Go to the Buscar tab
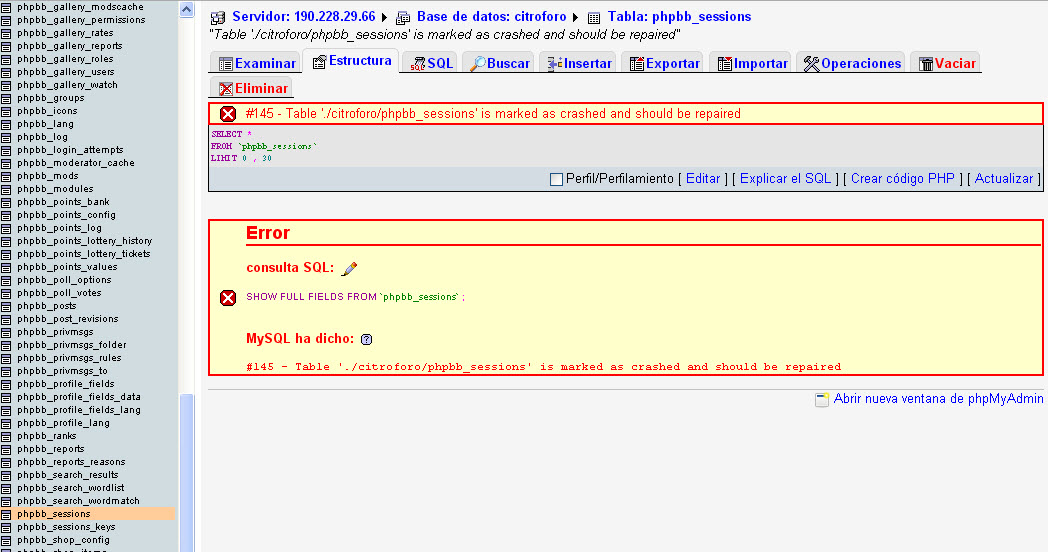1048x552 pixels. click(x=500, y=63)
